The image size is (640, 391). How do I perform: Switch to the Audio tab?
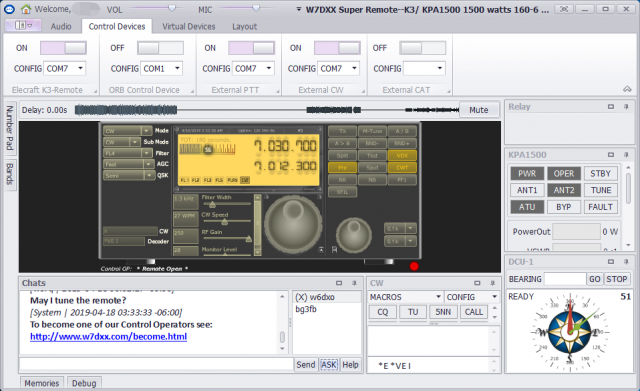61,26
